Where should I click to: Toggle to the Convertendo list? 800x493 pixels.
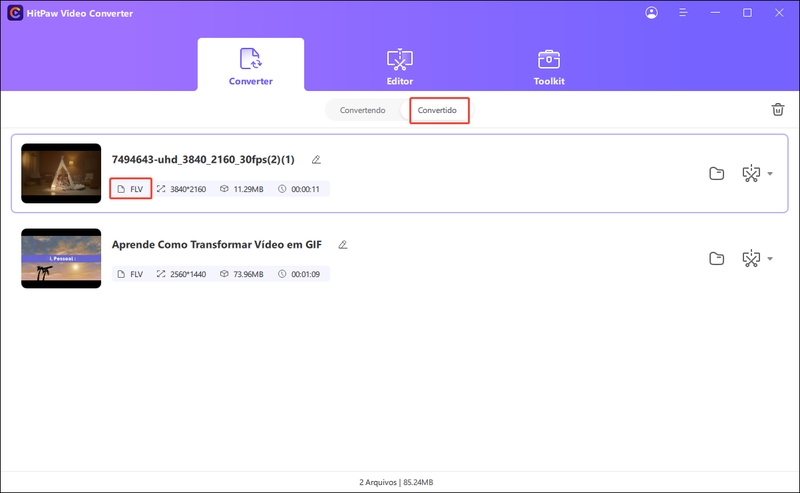click(x=362, y=110)
